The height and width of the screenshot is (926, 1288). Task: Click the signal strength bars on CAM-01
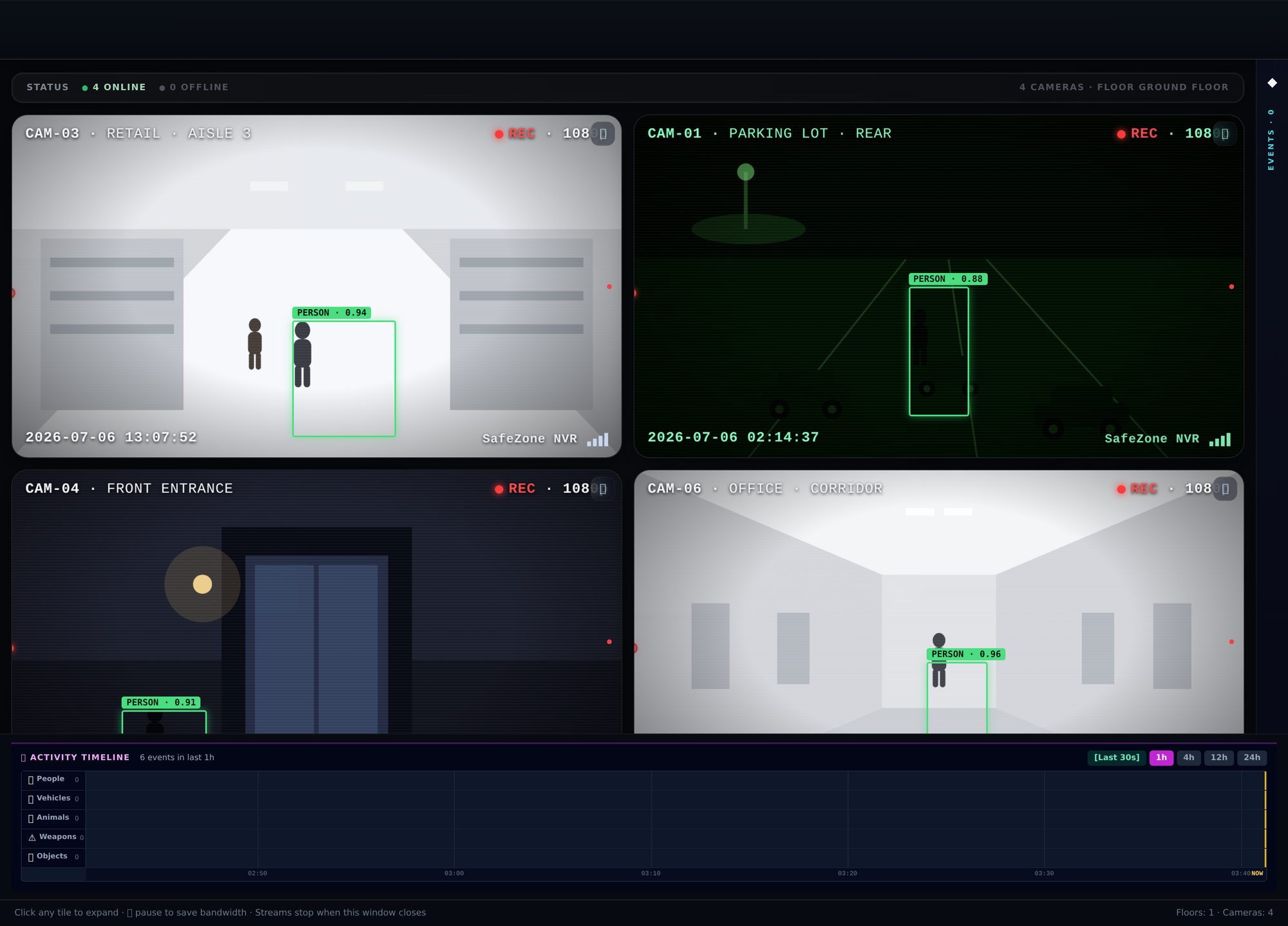pos(1220,440)
